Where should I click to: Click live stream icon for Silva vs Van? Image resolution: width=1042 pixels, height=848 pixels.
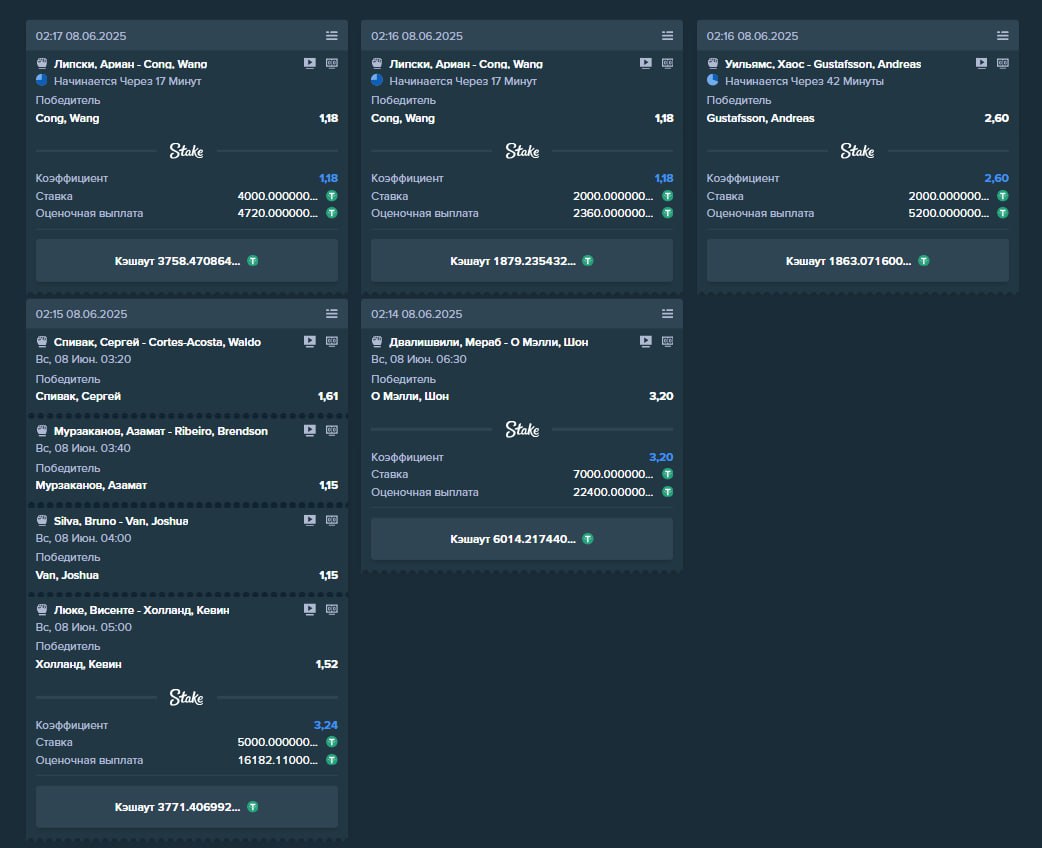(x=310, y=521)
